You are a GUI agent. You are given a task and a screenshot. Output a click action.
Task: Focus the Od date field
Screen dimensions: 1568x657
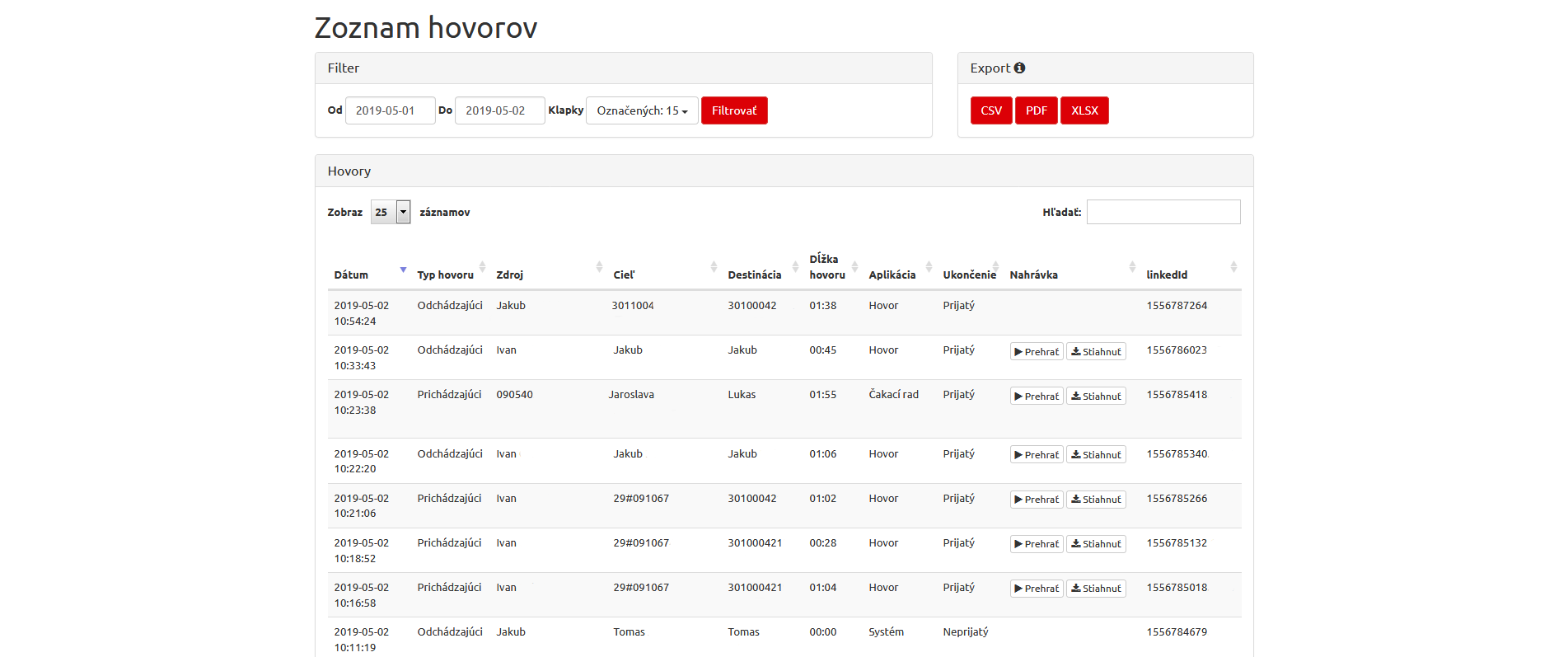[390, 110]
